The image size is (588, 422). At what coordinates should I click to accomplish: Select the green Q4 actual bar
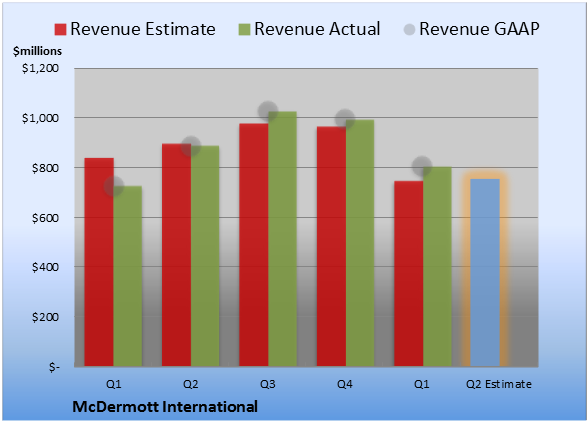[x=360, y=243]
